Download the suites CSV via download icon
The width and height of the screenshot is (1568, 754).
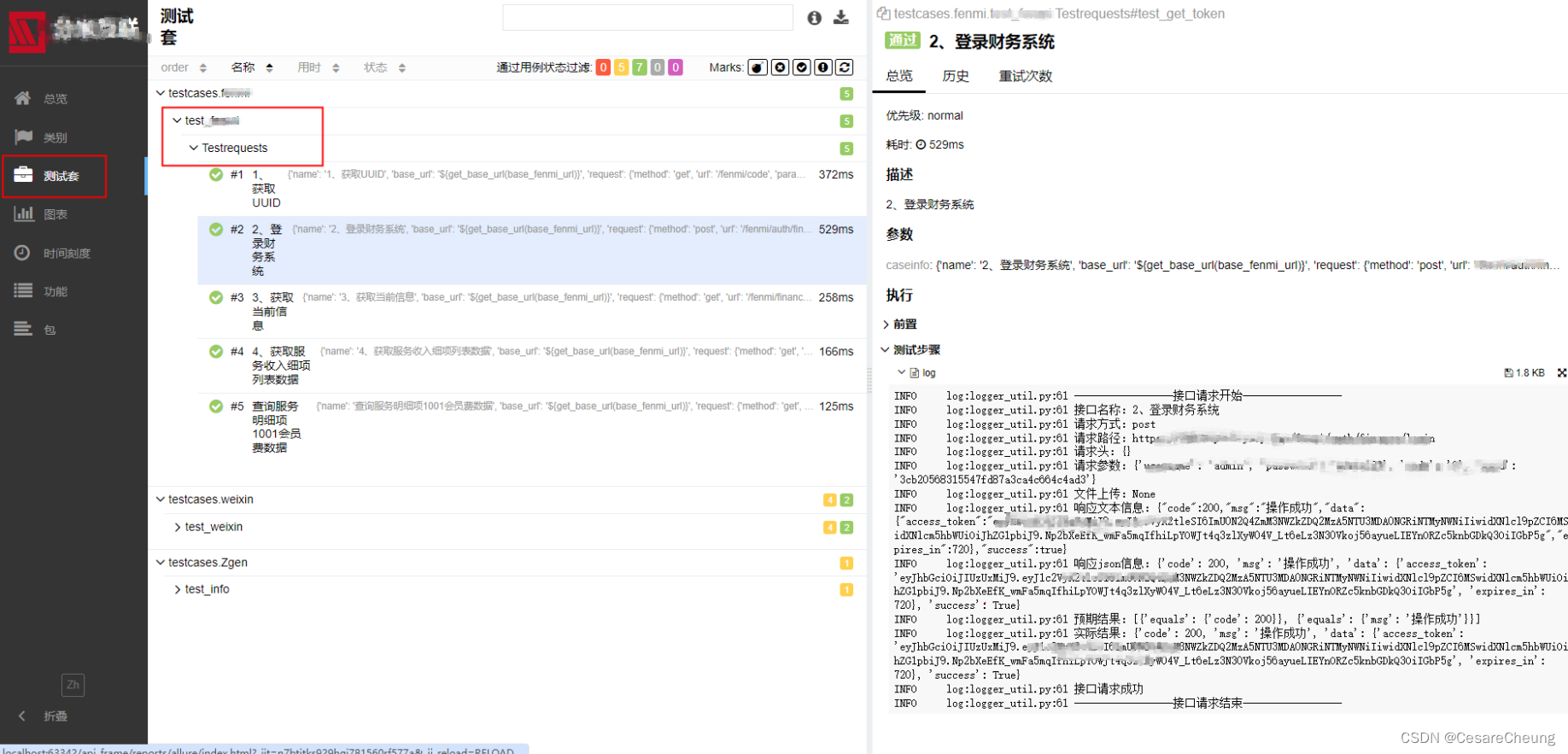[841, 18]
